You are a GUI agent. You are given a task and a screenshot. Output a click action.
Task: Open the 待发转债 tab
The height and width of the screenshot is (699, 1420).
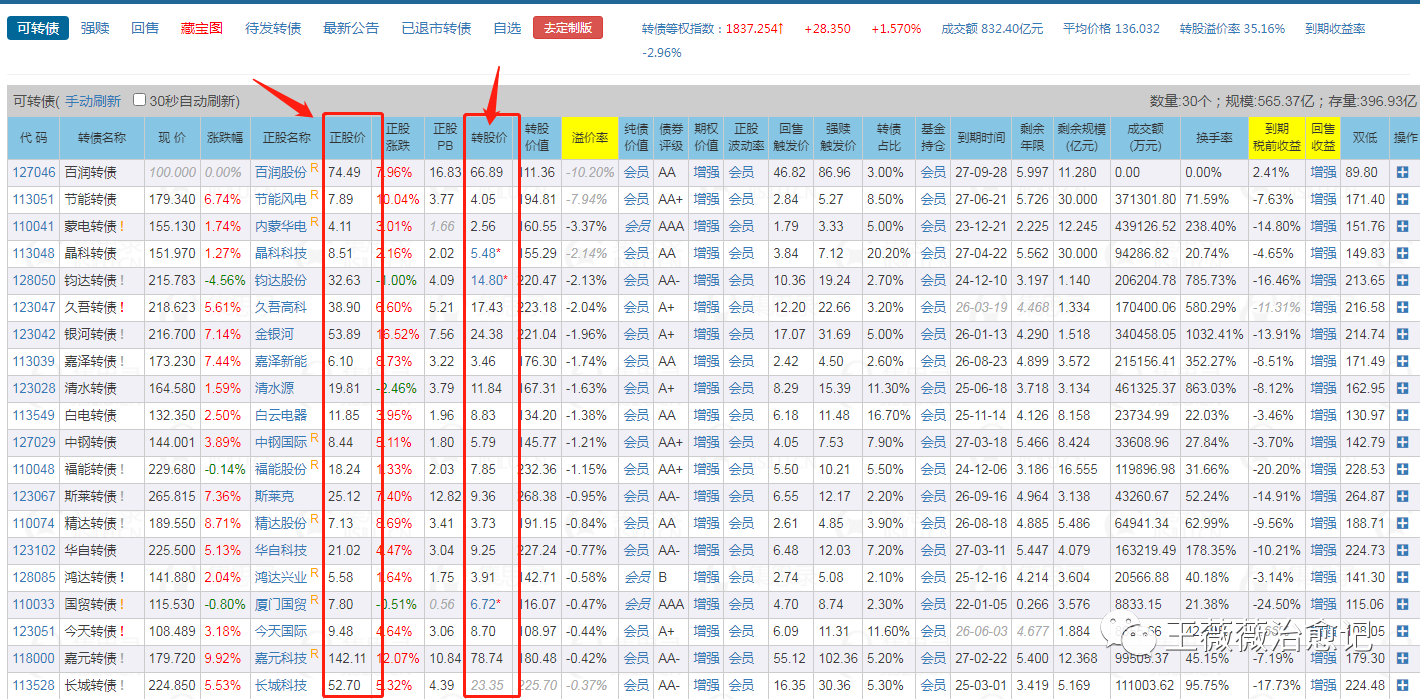pos(273,28)
